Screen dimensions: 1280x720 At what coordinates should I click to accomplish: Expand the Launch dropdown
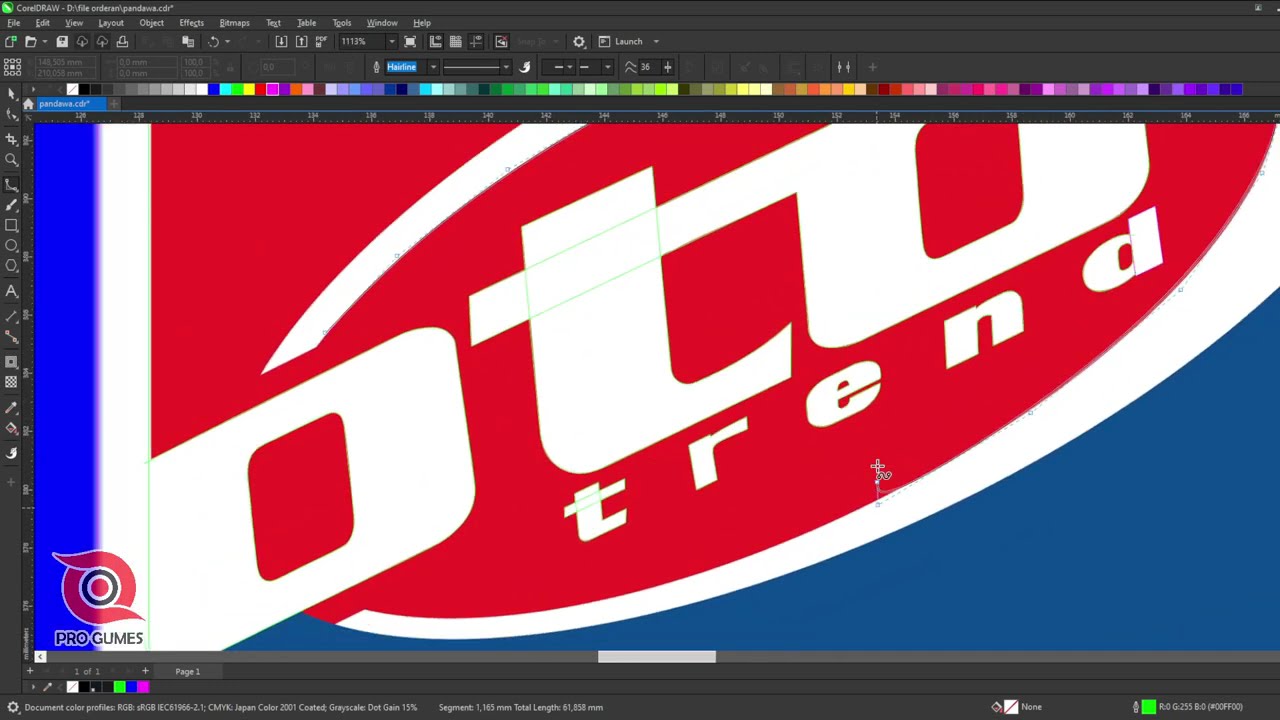[656, 41]
